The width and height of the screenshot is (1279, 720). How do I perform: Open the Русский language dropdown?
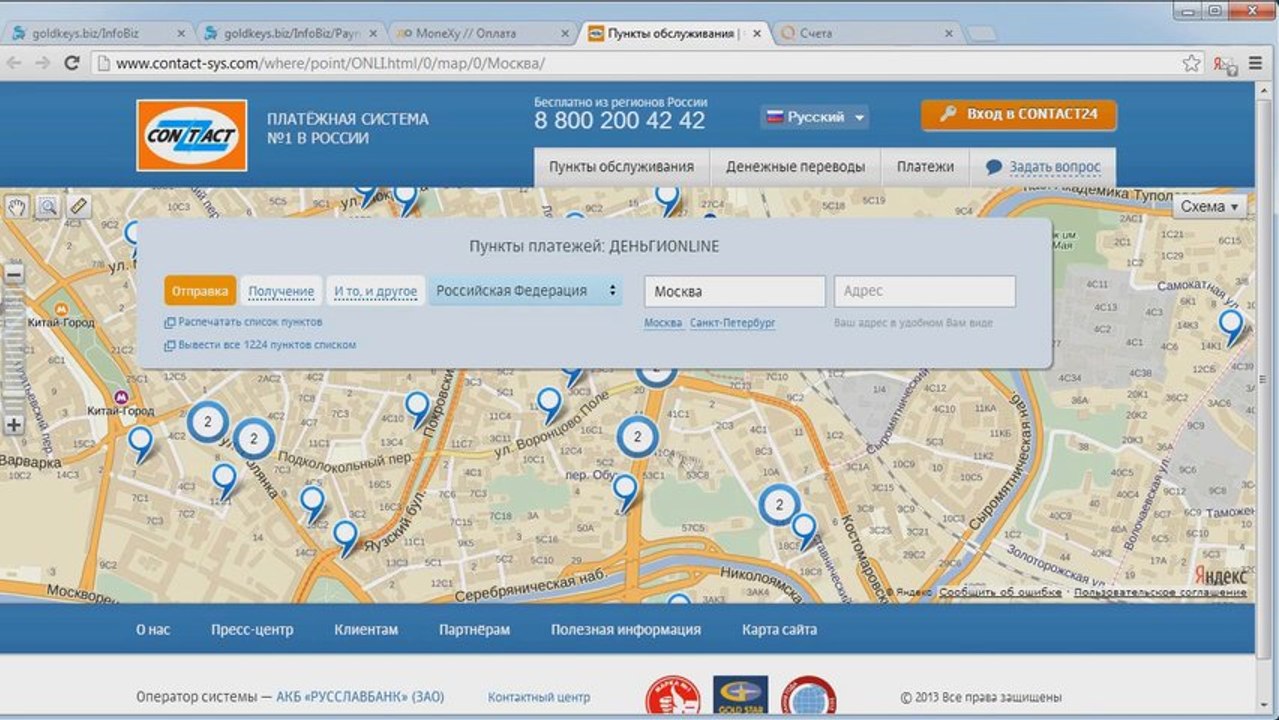pyautogui.click(x=815, y=117)
